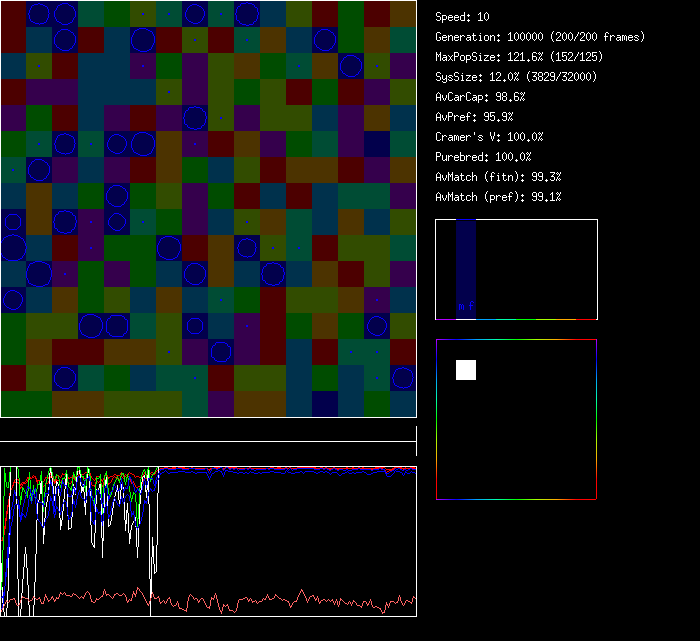Screen dimensions: 700x641
Task: Click the AvPref 95.9% value
Action: click(475, 117)
